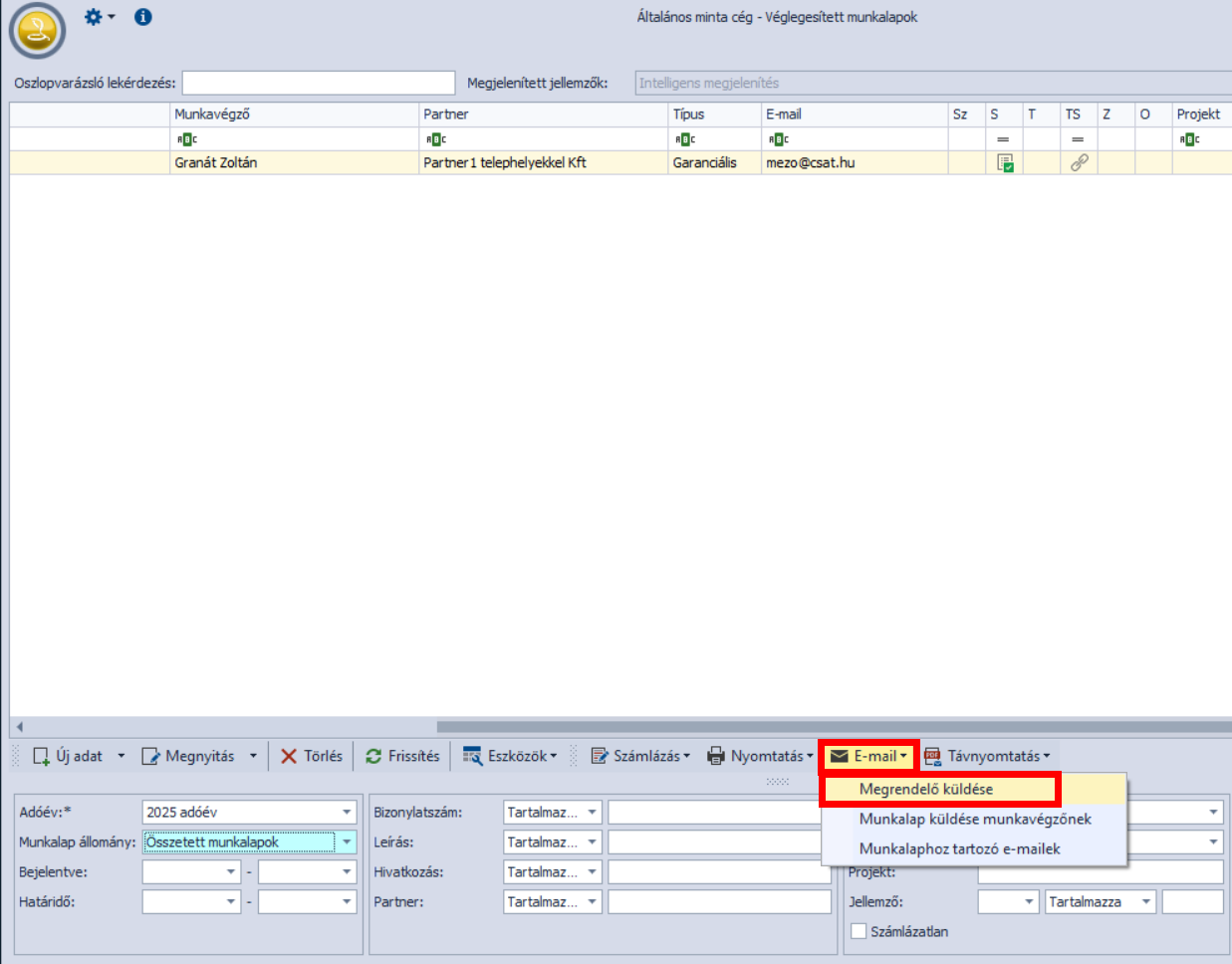Choose Munkalap küldése munkavégzőnek
Viewport: 1232px width, 964px height.
coord(975,820)
